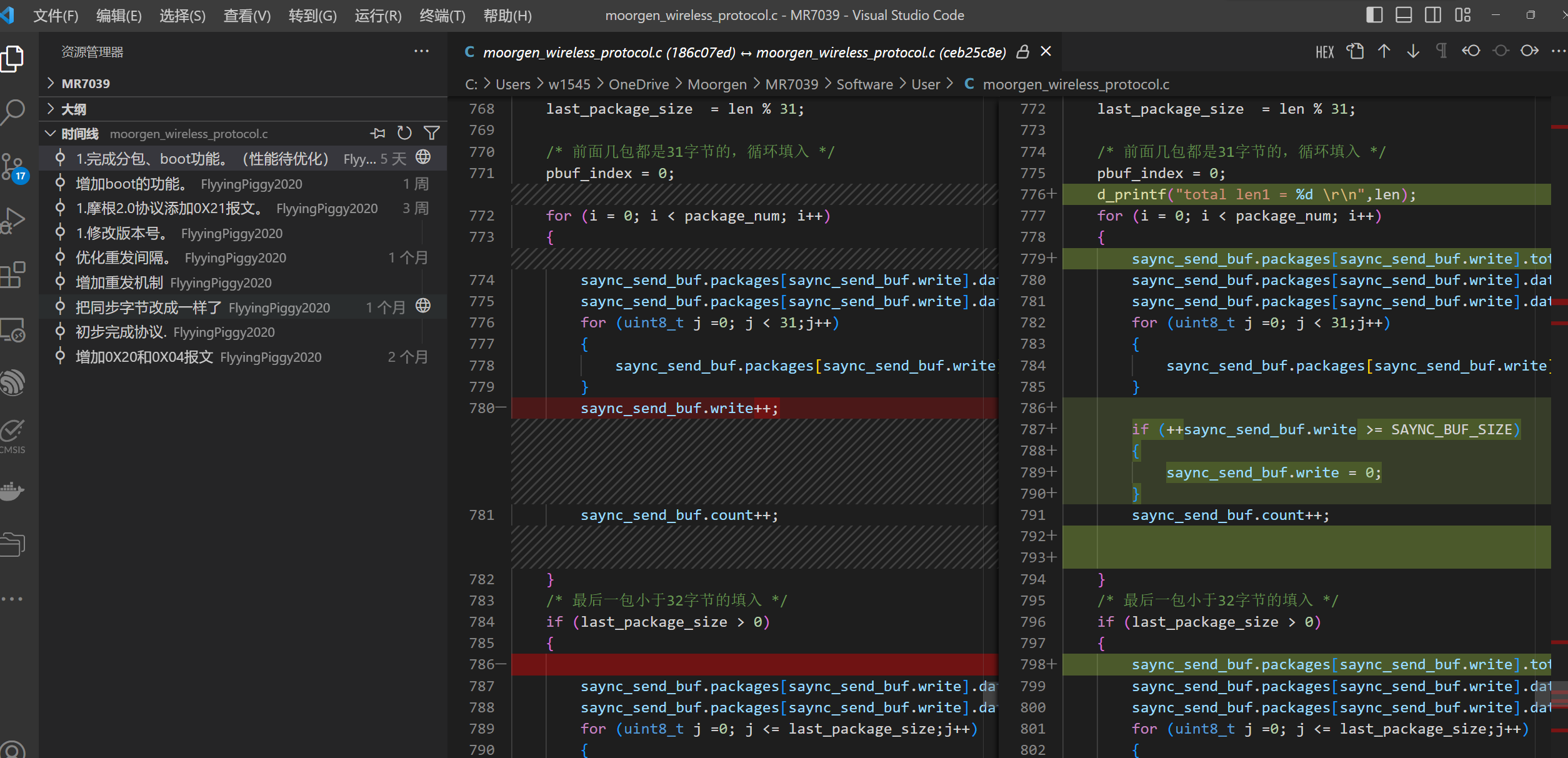Open the Accounts icon in activity bar
1568x758 pixels.
point(12,749)
